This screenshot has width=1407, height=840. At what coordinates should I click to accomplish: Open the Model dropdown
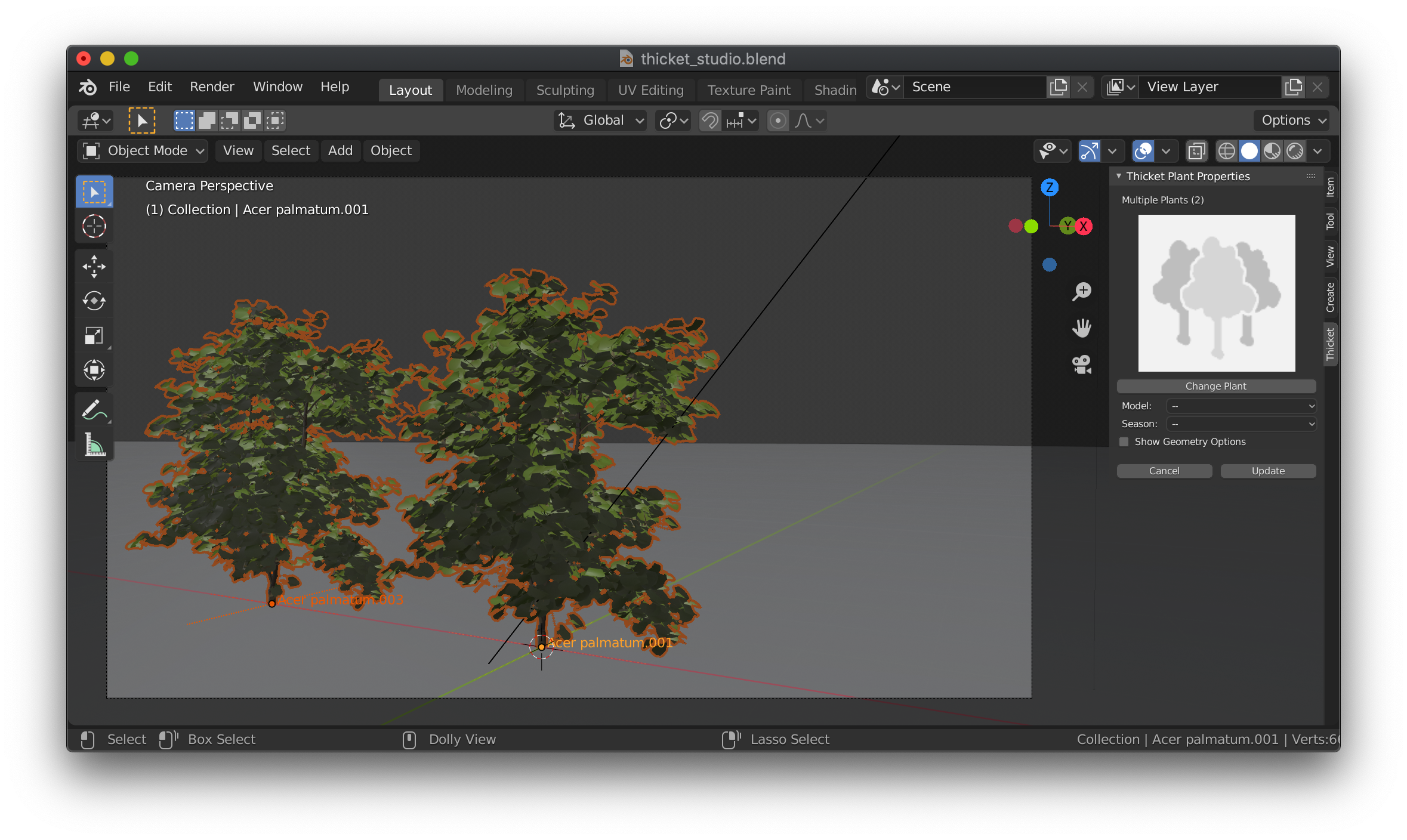click(1241, 406)
